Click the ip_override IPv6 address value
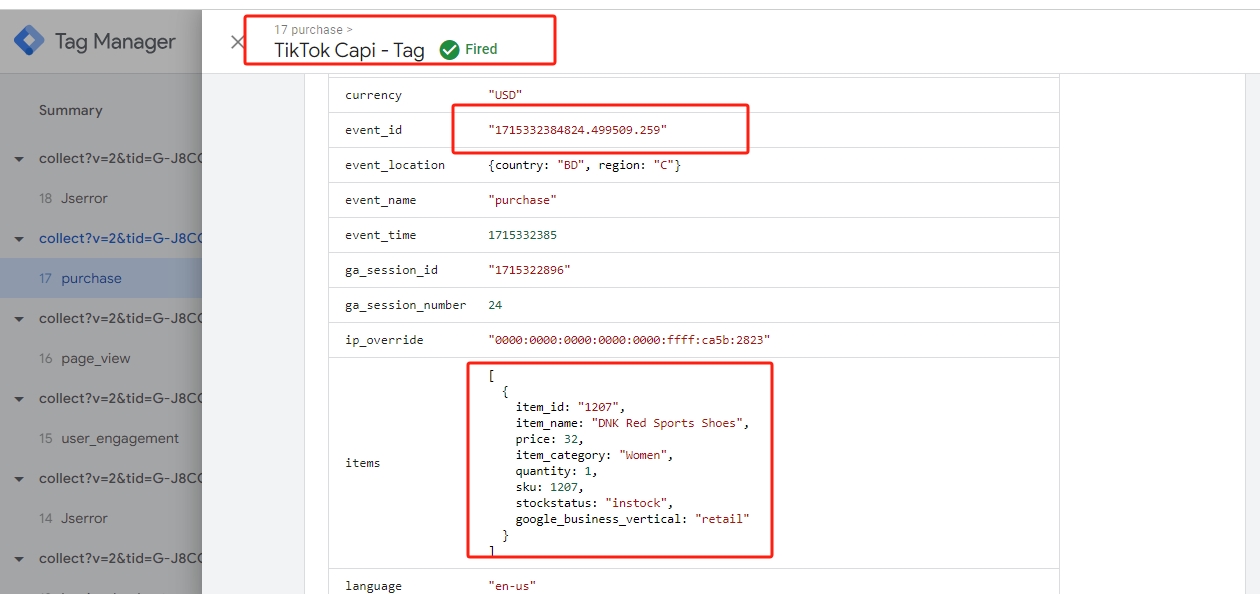The width and height of the screenshot is (1260, 594). 629,340
